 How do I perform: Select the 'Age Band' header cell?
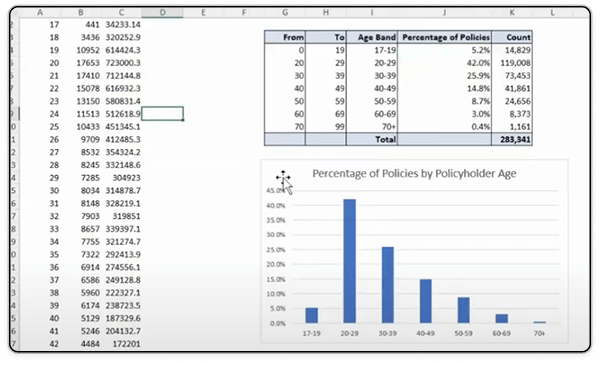point(372,37)
